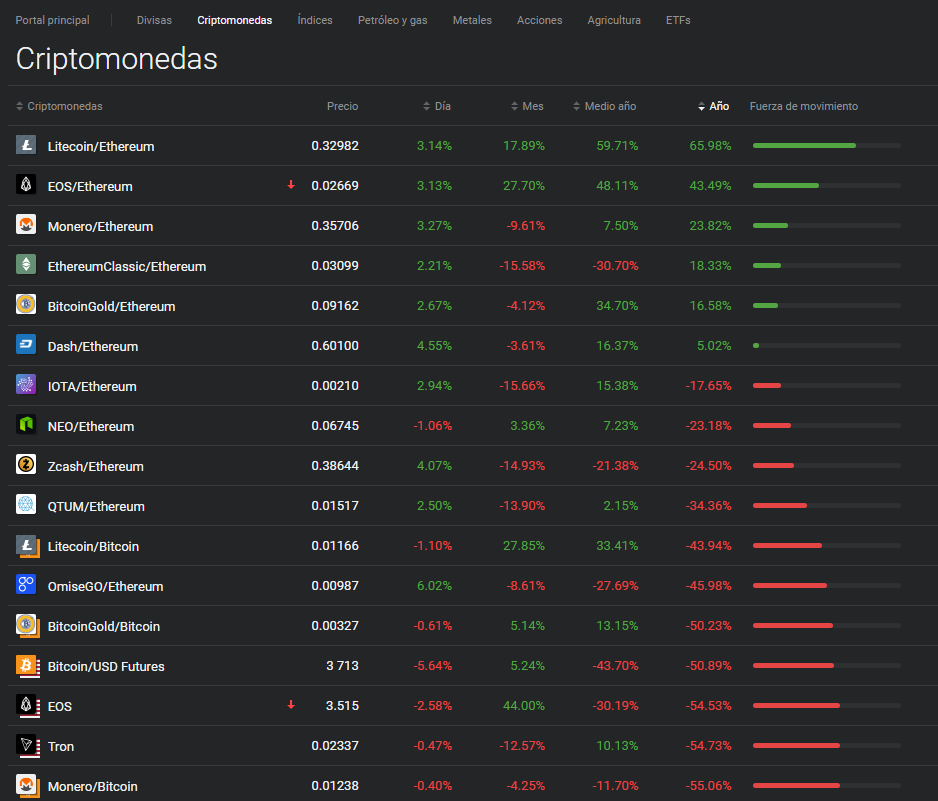This screenshot has height=801, width=938.
Task: Click the QTUM/Ethereum coin icon
Action: 26,505
